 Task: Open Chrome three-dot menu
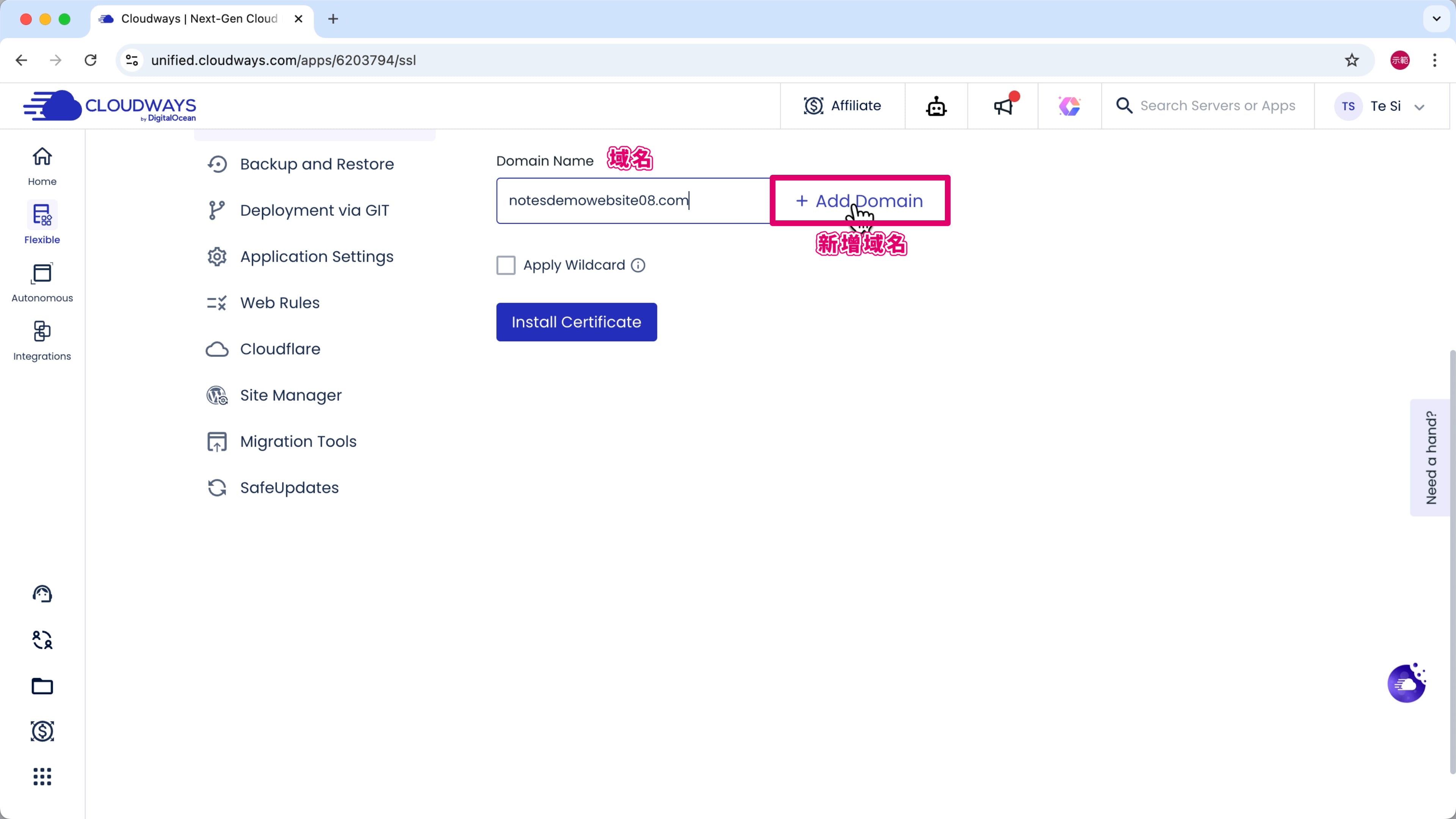1434,60
